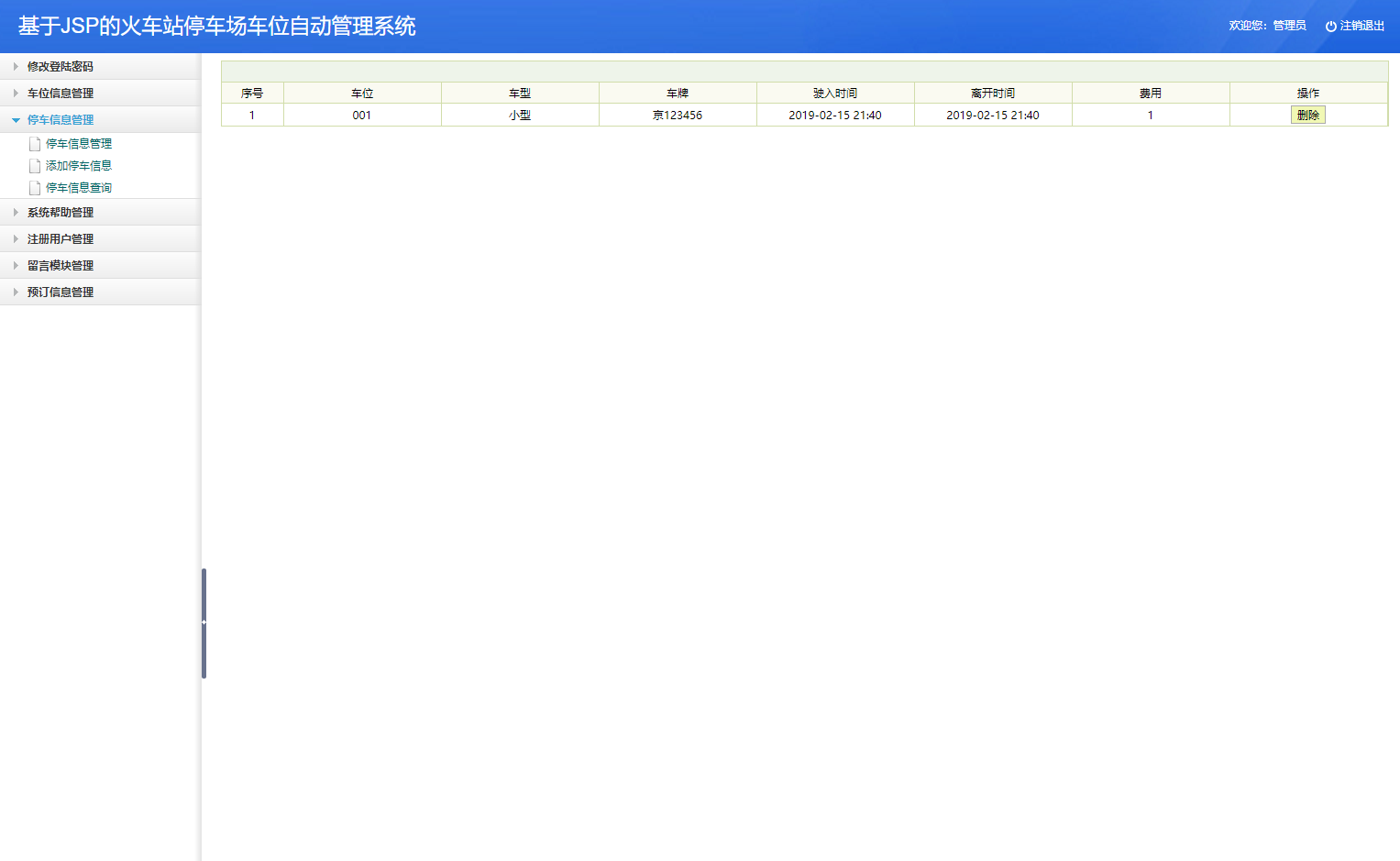Click the 车牌 column header
1400x861 pixels.
pyautogui.click(x=677, y=93)
